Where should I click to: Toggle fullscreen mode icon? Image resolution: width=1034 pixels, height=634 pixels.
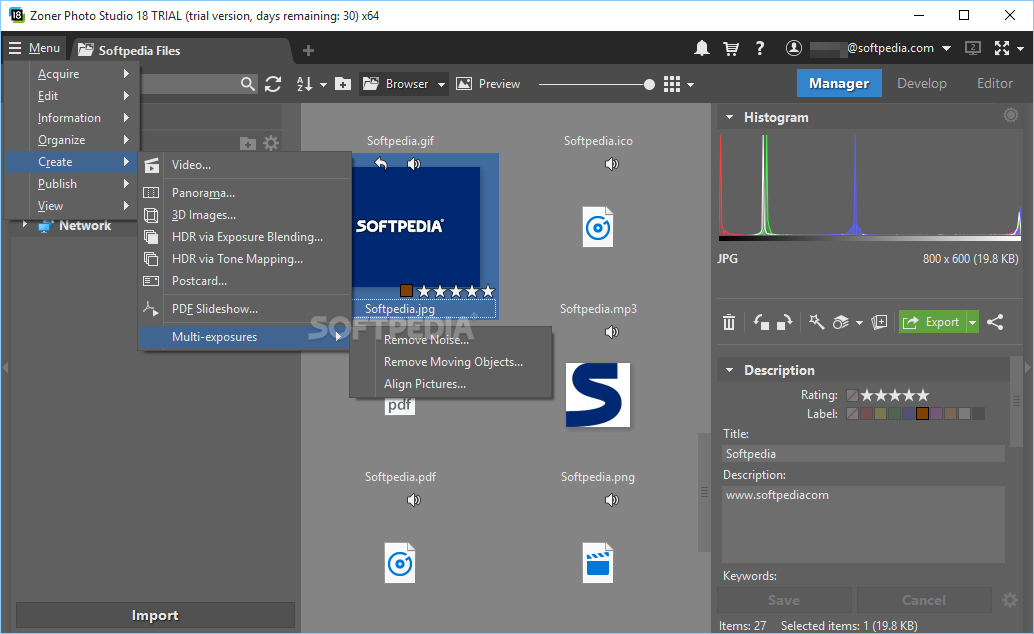(1002, 48)
